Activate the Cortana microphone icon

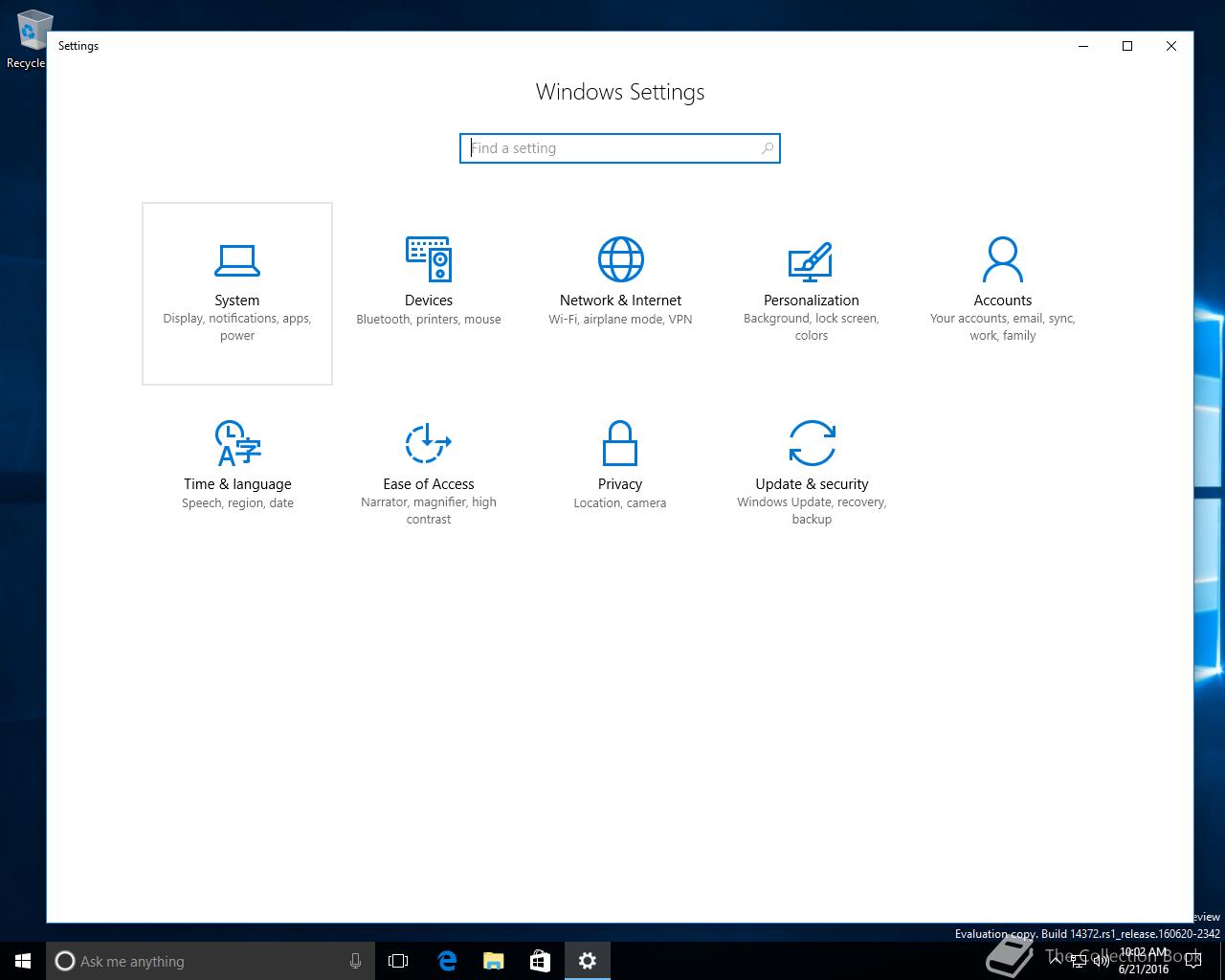pos(355,961)
